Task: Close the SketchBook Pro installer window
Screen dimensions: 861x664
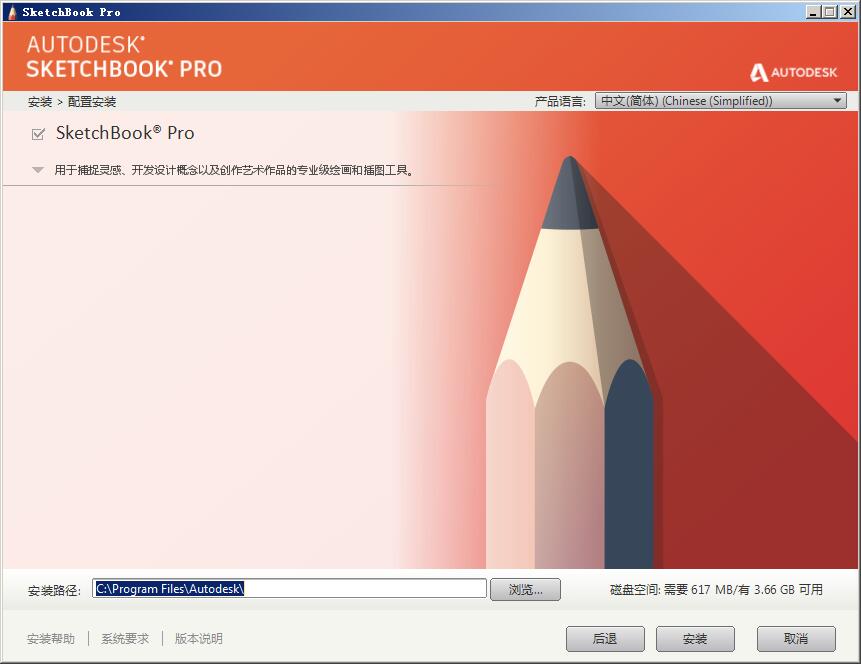Action: [x=847, y=12]
